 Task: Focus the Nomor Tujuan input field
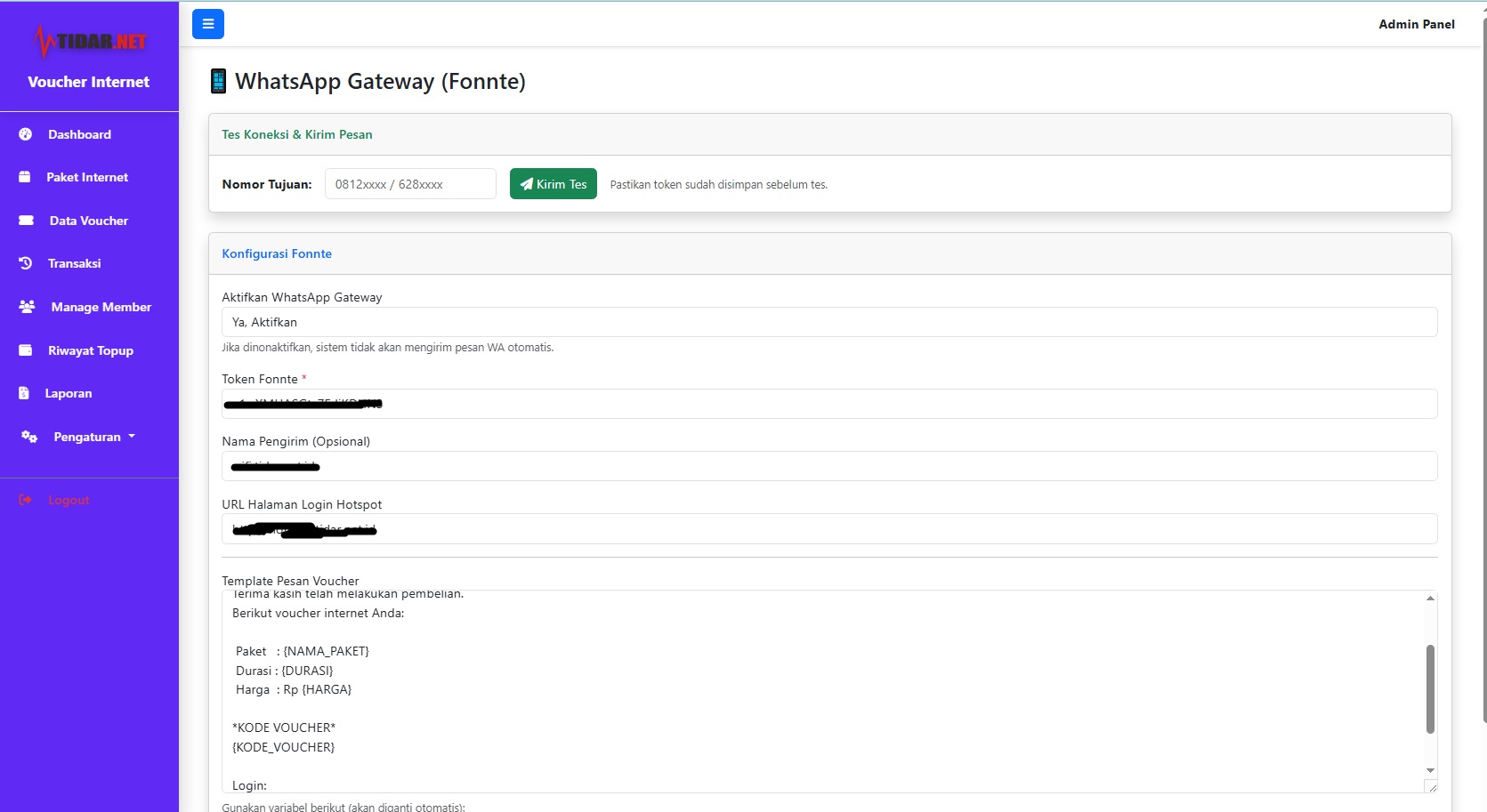tap(410, 184)
